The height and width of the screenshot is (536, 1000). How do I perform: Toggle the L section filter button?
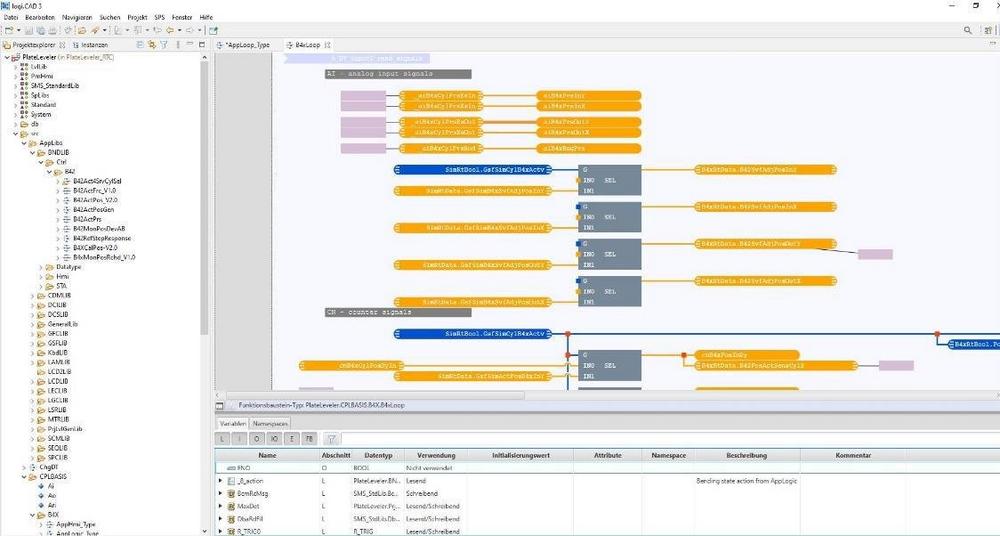point(222,438)
